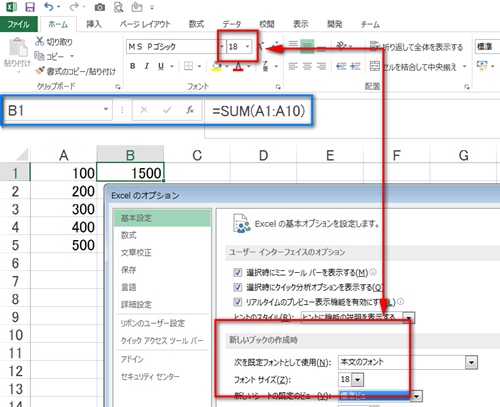The height and width of the screenshot is (407, 500).
Task: Click the Fill Color bucket icon
Action: click(x=217, y=66)
